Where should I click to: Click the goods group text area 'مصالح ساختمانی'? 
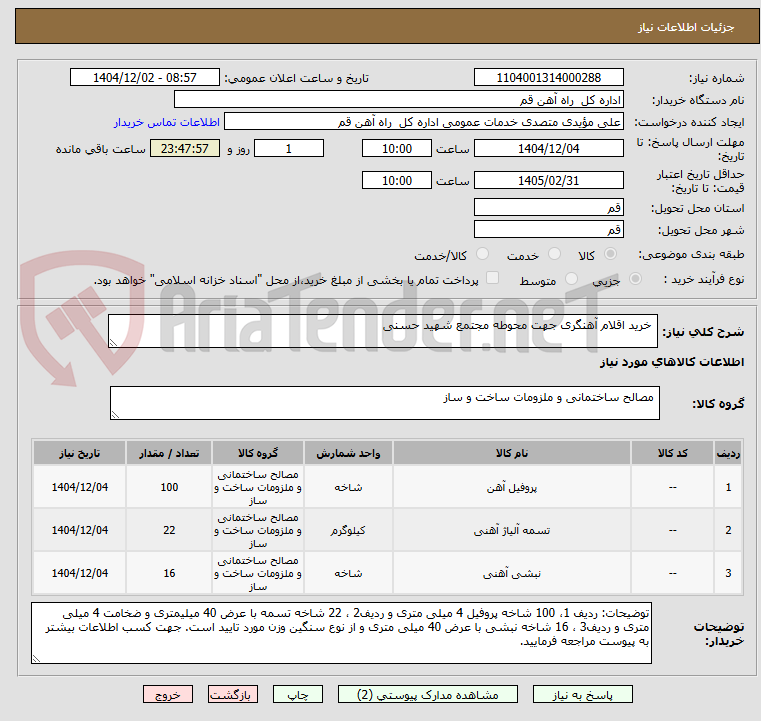384,403
